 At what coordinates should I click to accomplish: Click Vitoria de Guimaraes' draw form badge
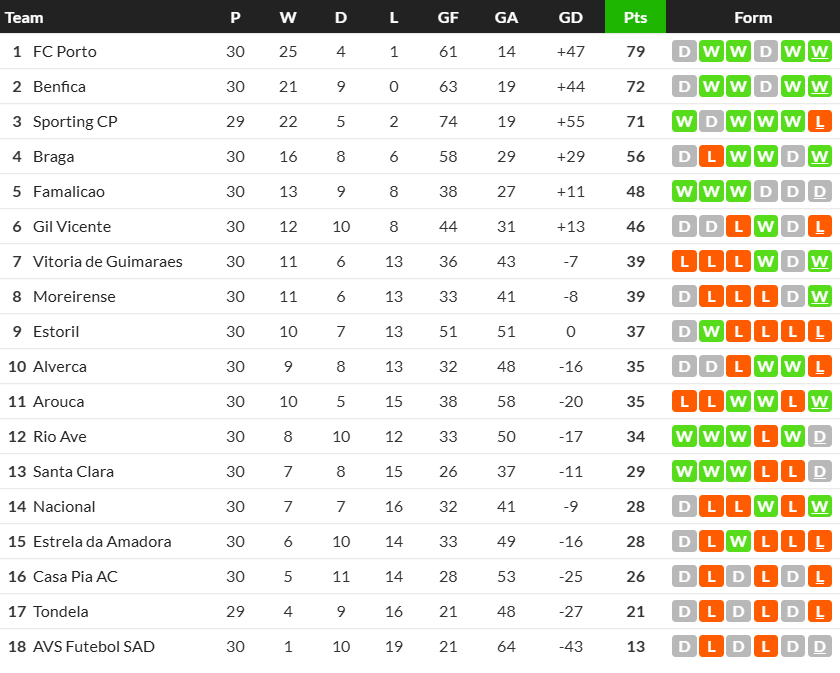pyautogui.click(x=793, y=262)
